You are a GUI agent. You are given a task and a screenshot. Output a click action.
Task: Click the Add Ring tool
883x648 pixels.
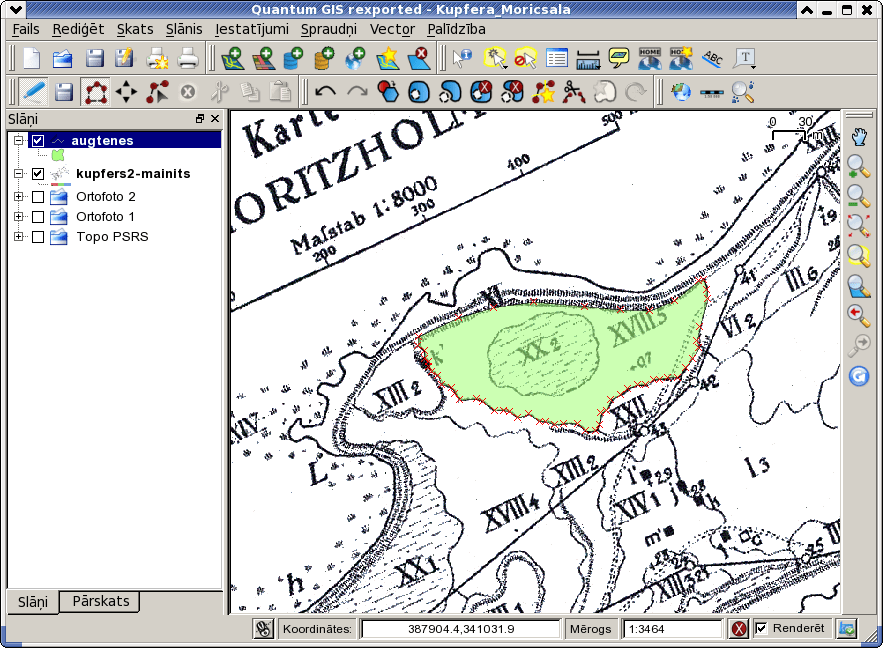tap(418, 92)
